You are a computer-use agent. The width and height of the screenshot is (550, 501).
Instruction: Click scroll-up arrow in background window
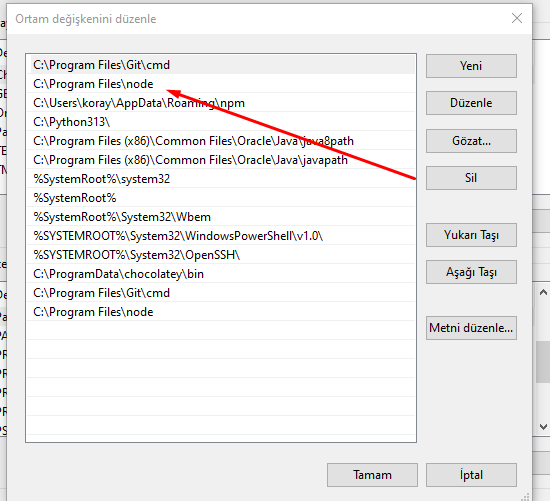click(543, 292)
